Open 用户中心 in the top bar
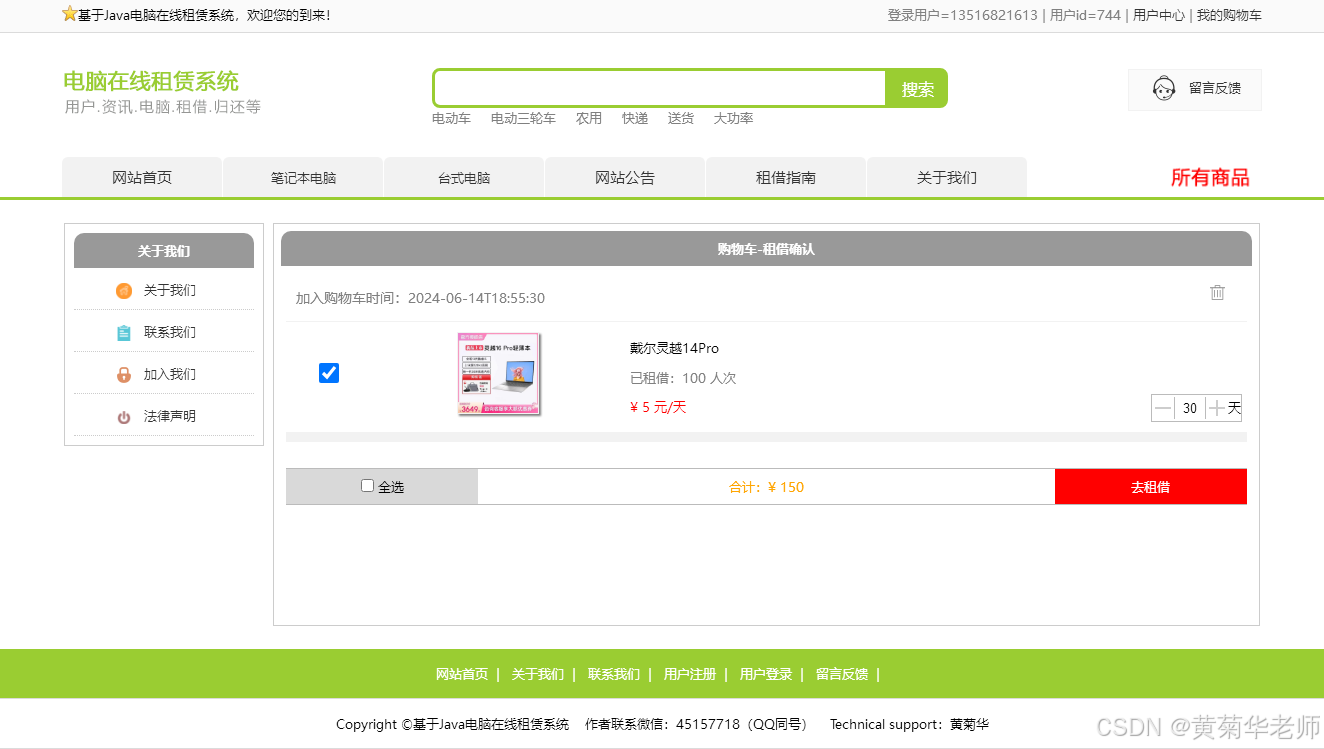Screen dimensions: 1324x749 pos(1159,15)
